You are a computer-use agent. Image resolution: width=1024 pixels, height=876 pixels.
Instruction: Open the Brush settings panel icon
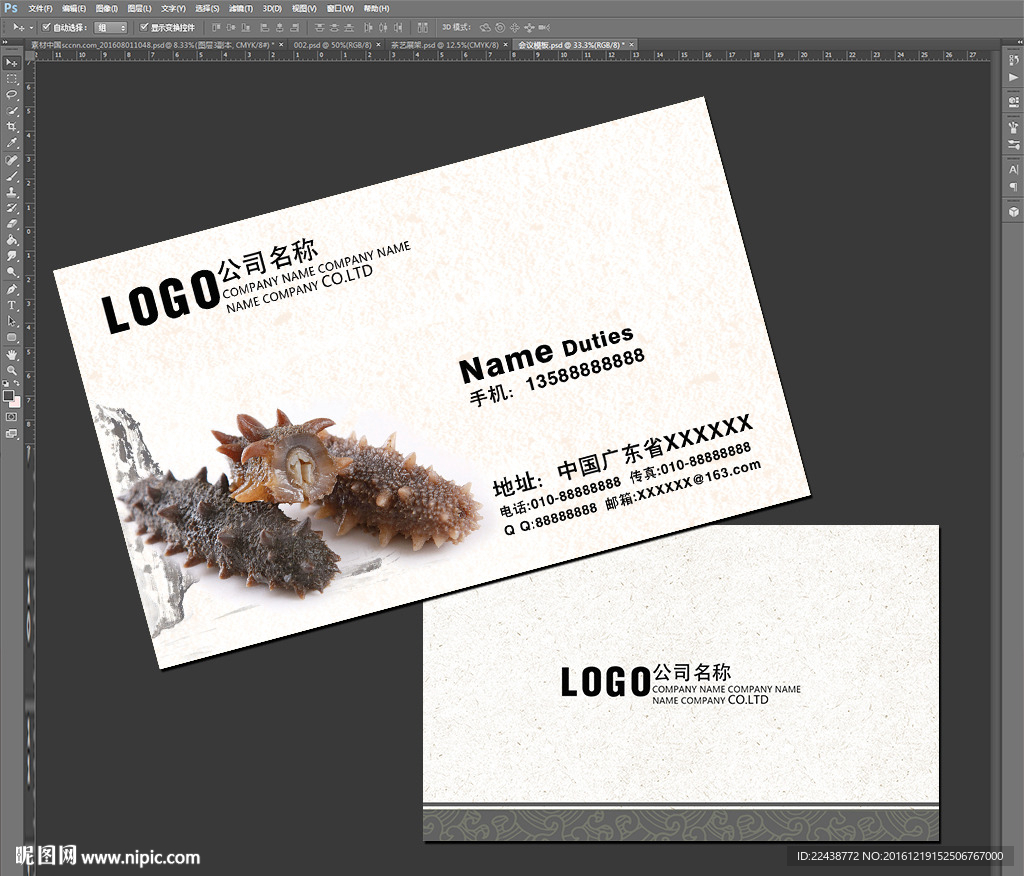pyautogui.click(x=1013, y=144)
